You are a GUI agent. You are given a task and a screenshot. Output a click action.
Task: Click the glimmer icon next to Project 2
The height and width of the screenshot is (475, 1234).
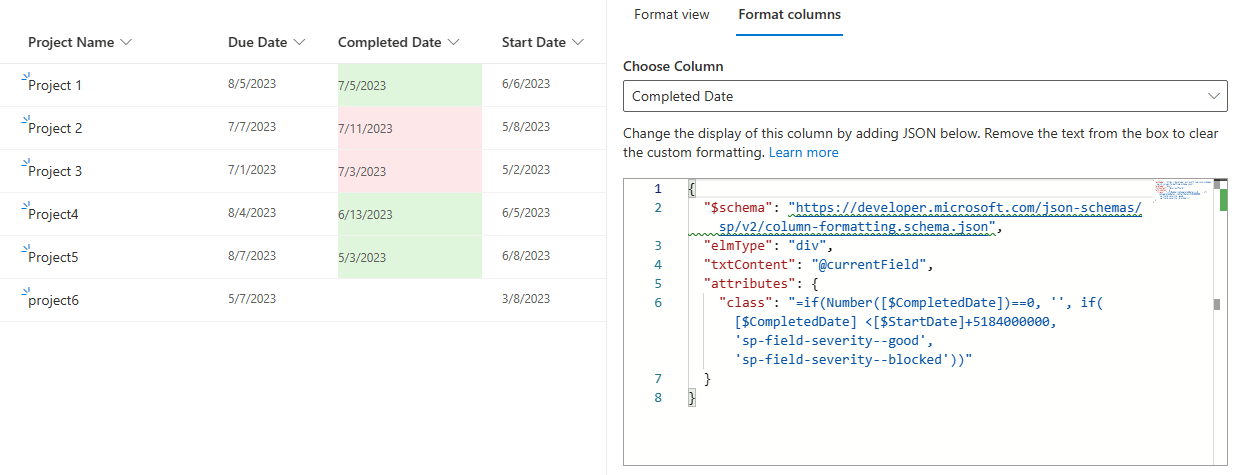25,121
